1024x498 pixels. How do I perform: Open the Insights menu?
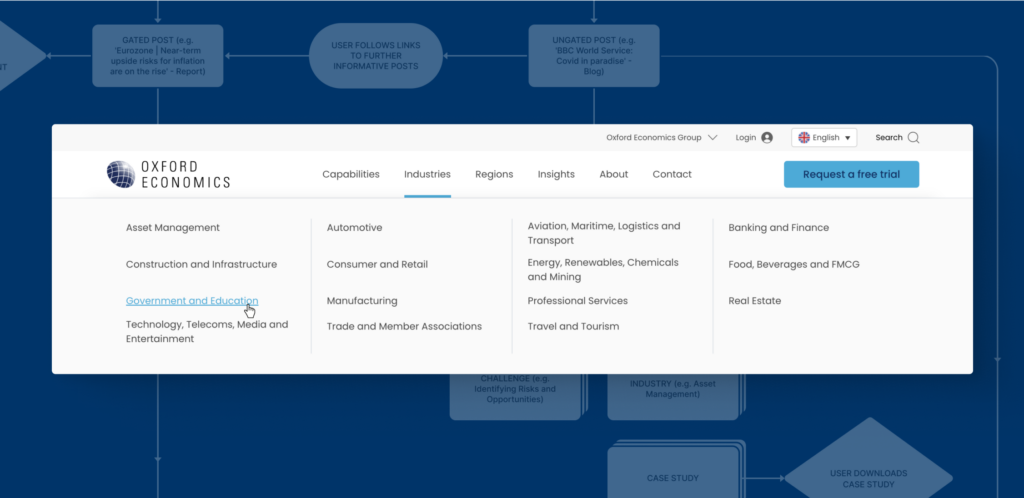(x=556, y=174)
